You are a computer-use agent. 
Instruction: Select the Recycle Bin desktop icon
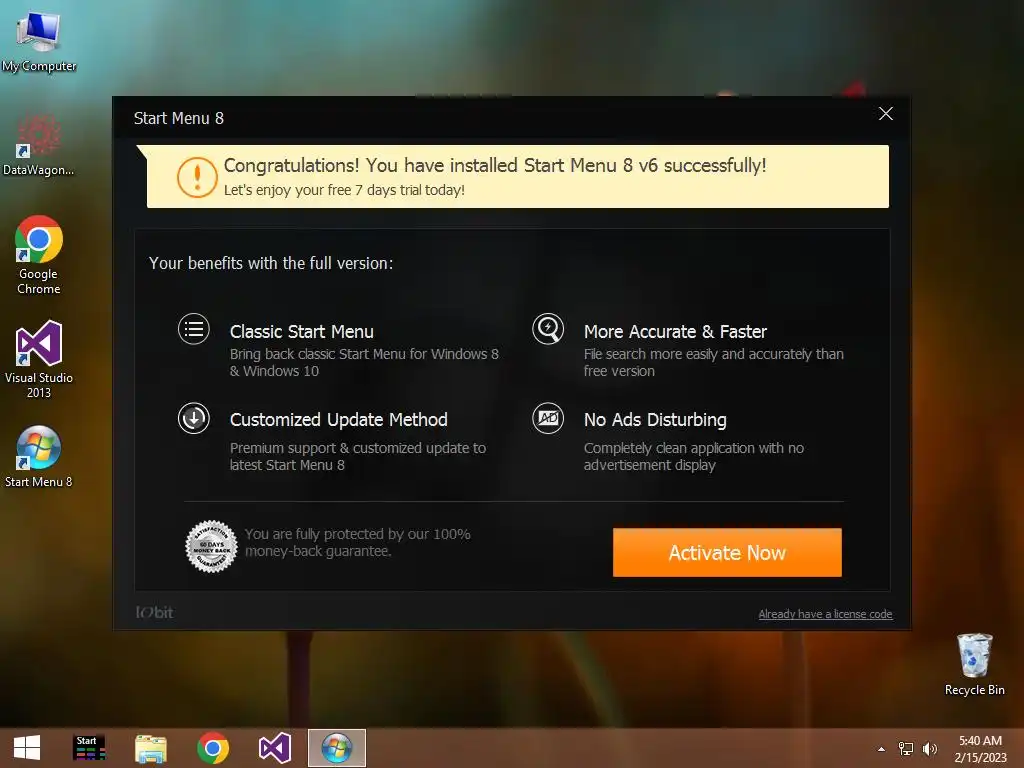(974, 665)
